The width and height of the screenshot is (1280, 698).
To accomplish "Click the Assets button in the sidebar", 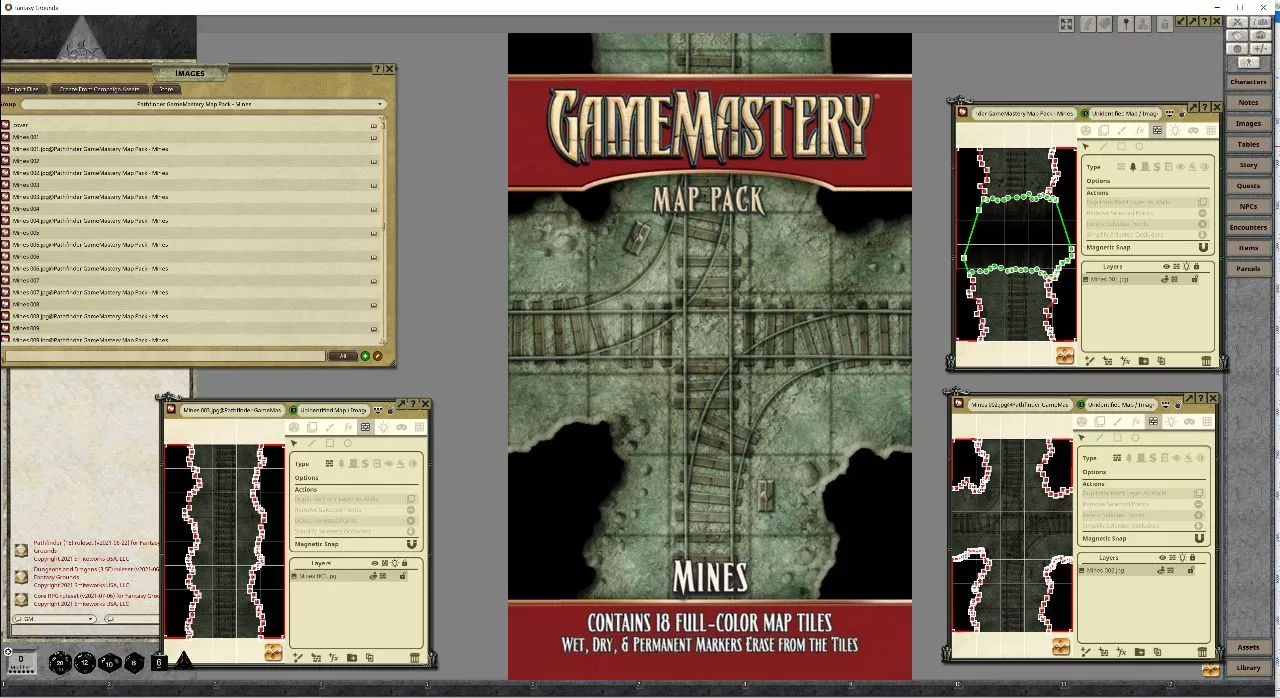I will click(x=1248, y=648).
